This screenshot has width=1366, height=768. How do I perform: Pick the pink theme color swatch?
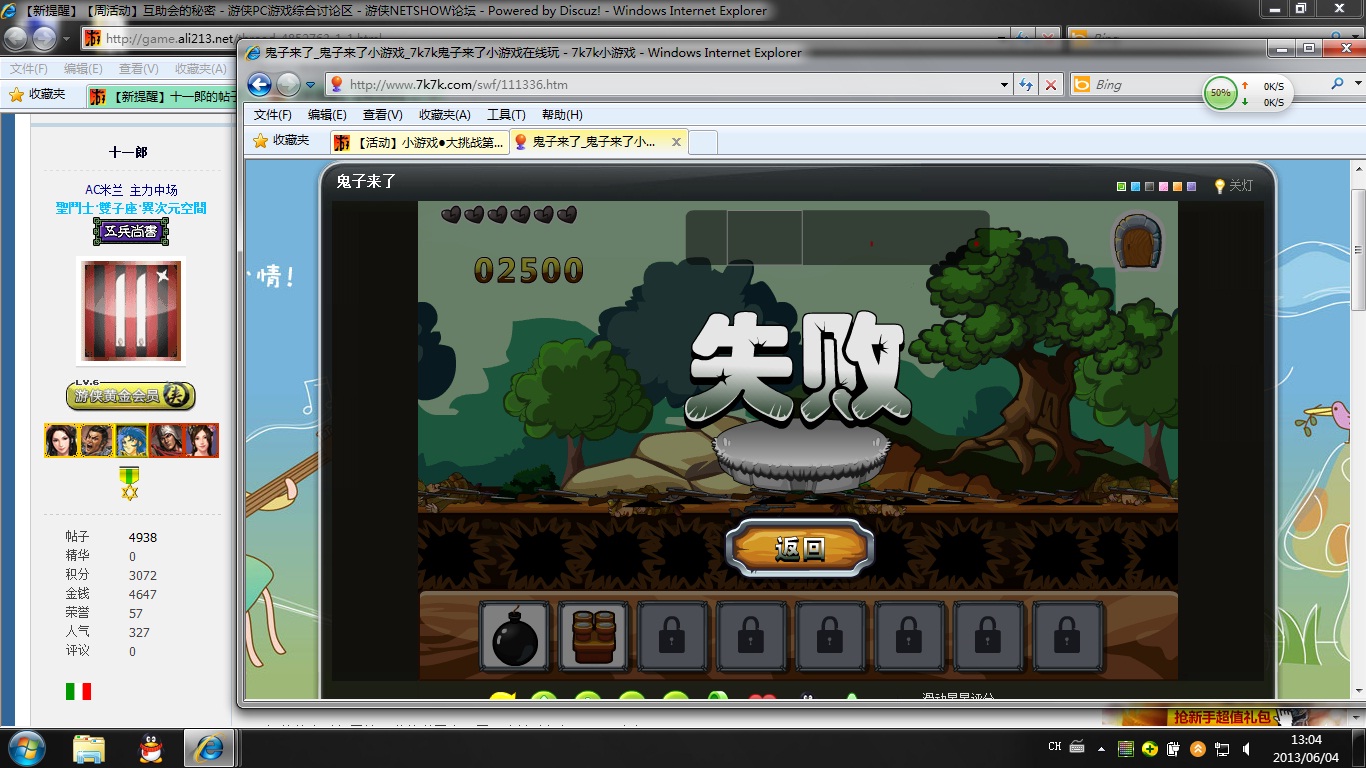pos(1163,187)
